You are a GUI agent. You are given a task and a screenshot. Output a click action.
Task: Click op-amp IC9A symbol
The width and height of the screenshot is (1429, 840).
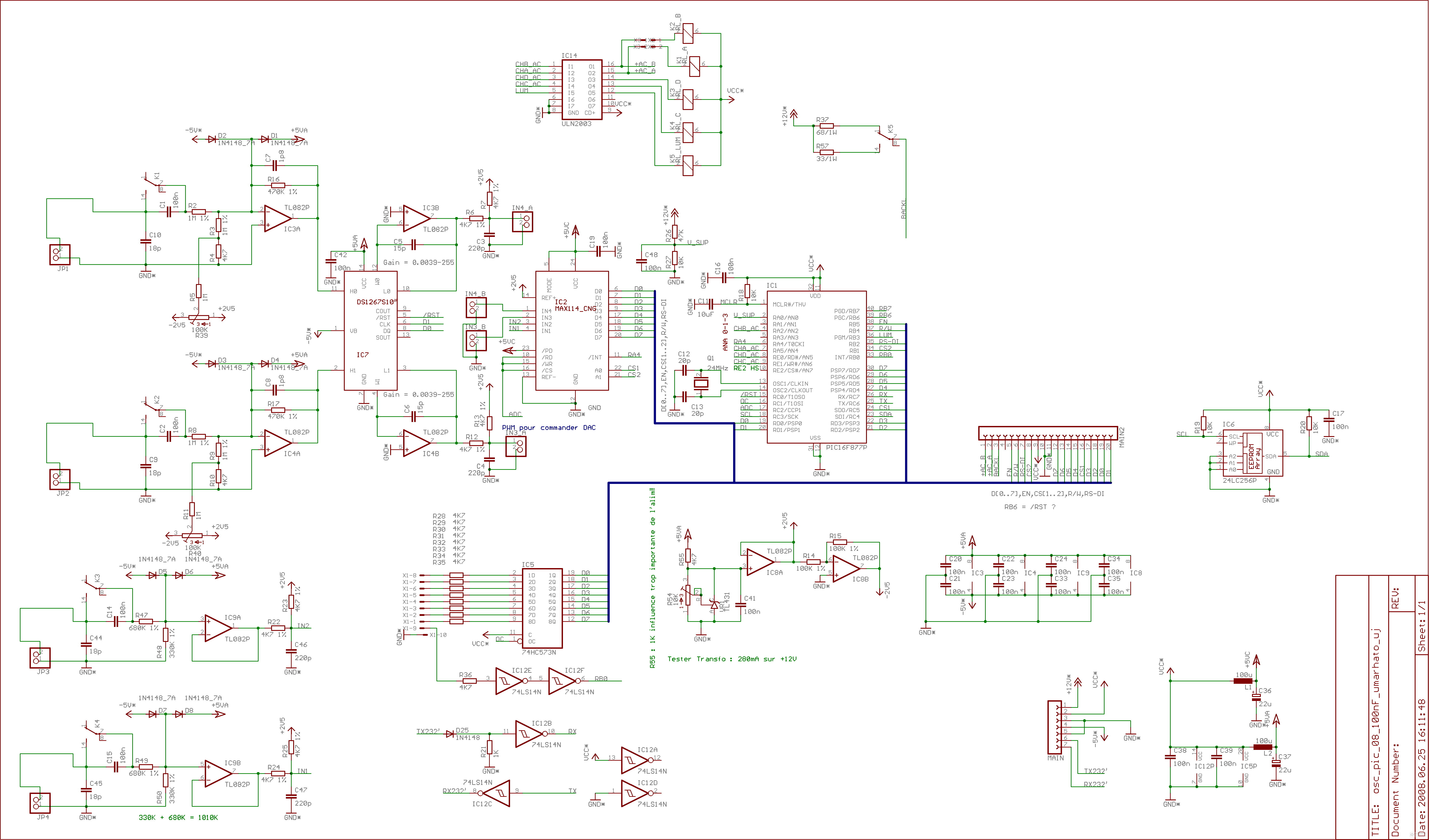(x=218, y=628)
